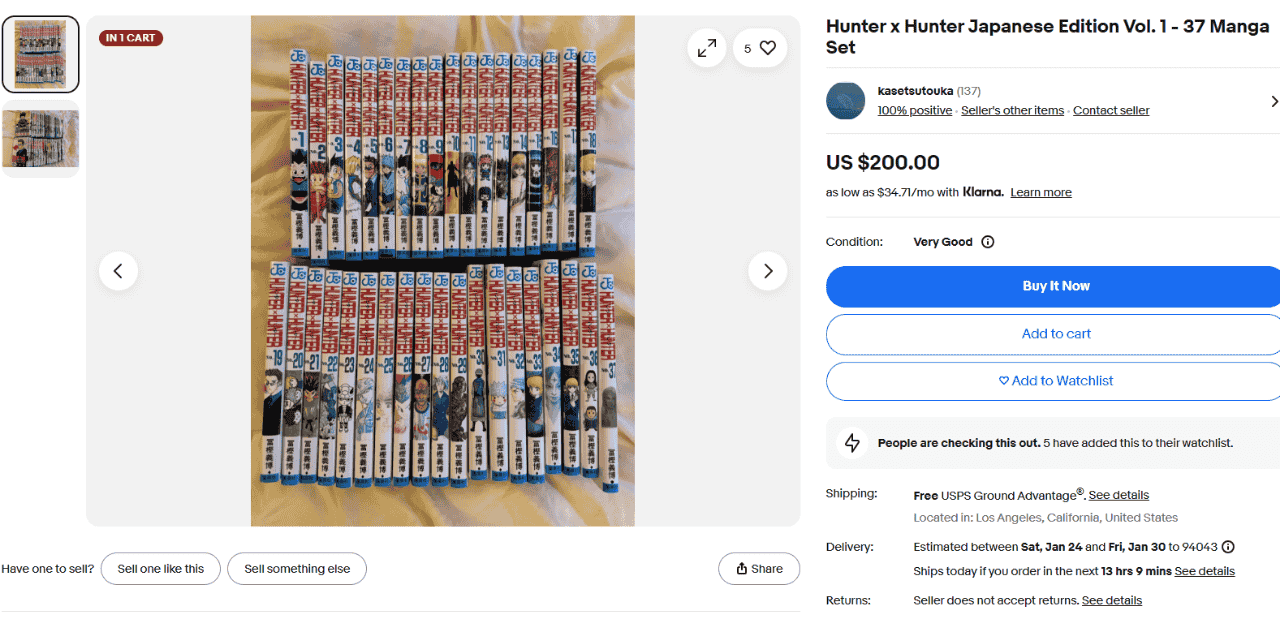Expand the listing image to full screen
The image size is (1280, 638).
(707, 48)
